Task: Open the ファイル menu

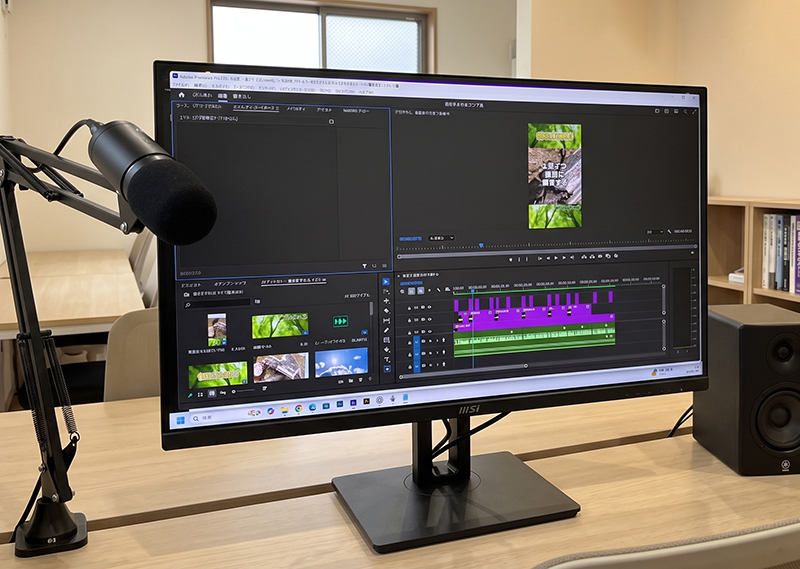Action: pyautogui.click(x=181, y=85)
